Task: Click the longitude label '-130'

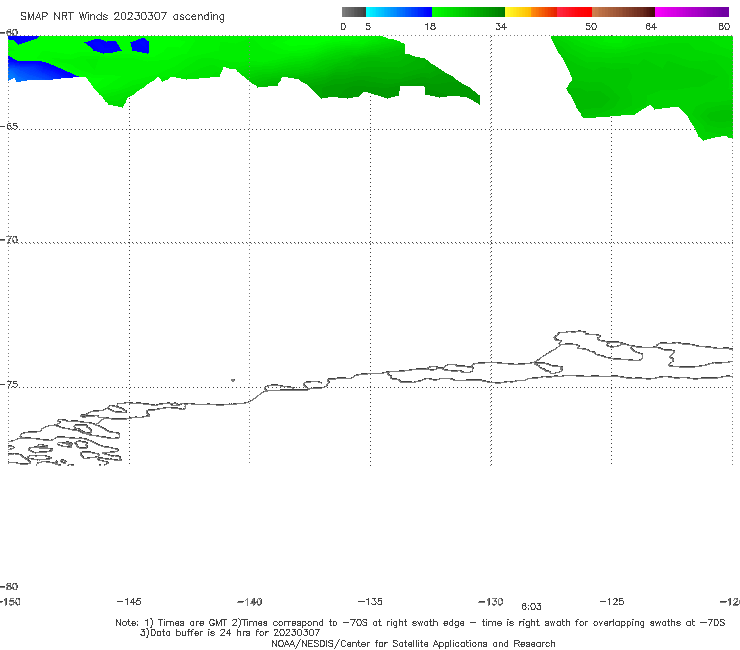Action: click(x=491, y=602)
